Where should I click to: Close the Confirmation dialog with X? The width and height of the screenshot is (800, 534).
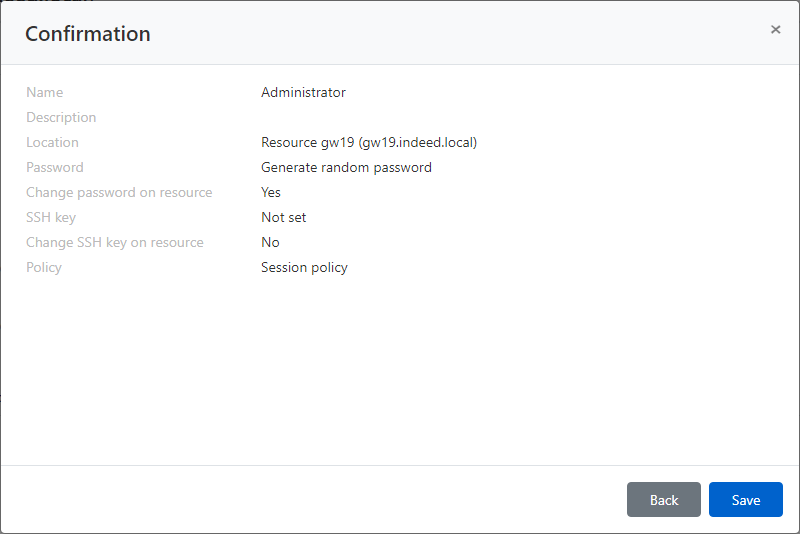point(775,30)
